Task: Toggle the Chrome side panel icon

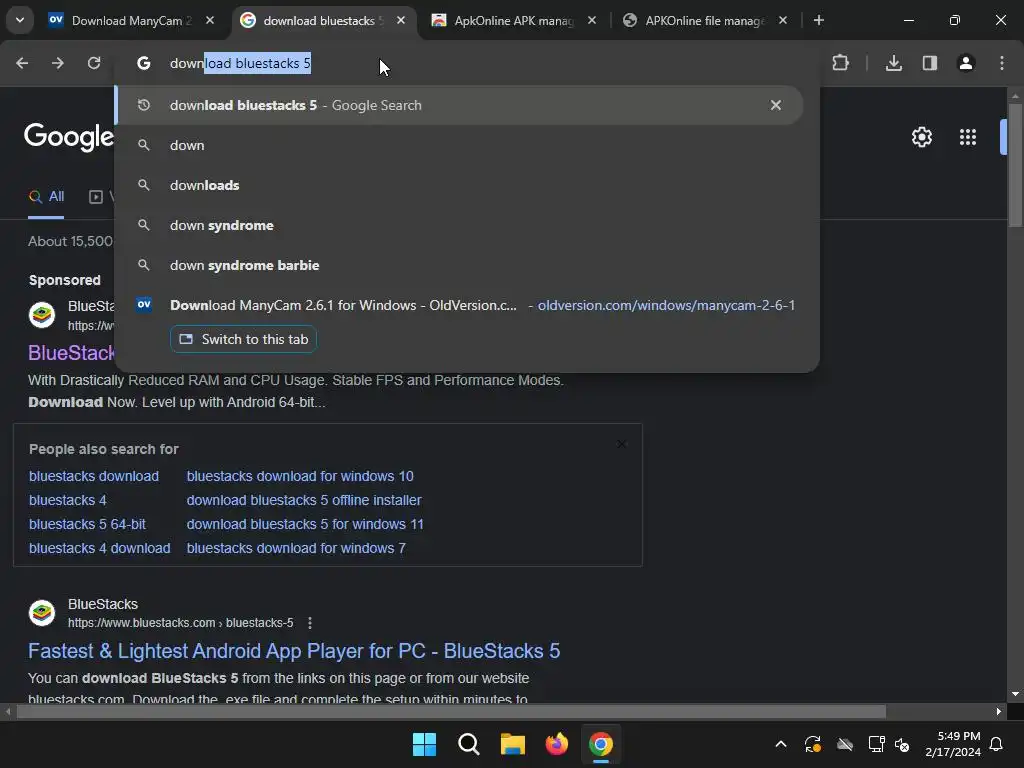Action: coord(930,63)
